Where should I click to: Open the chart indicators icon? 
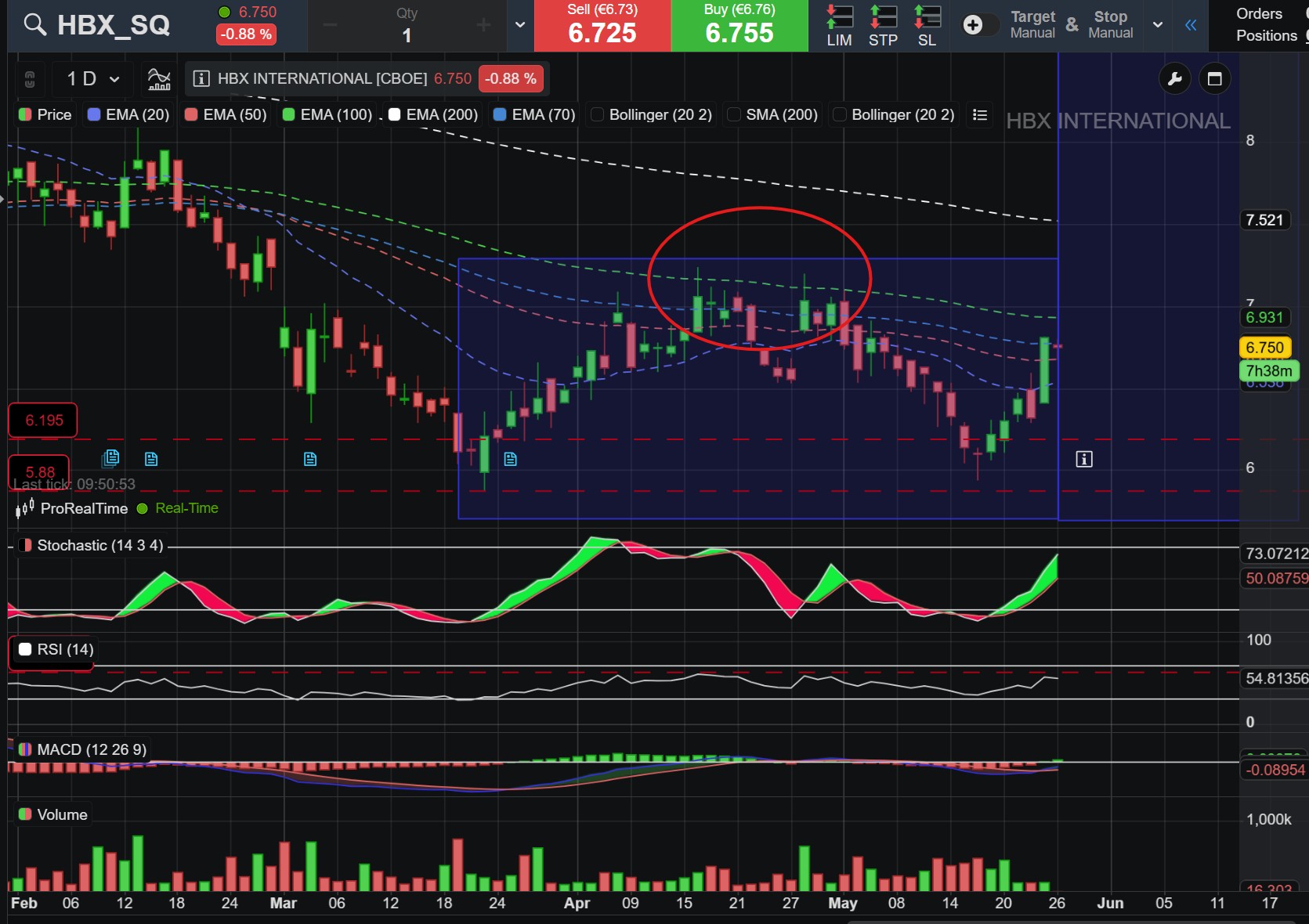coord(159,78)
